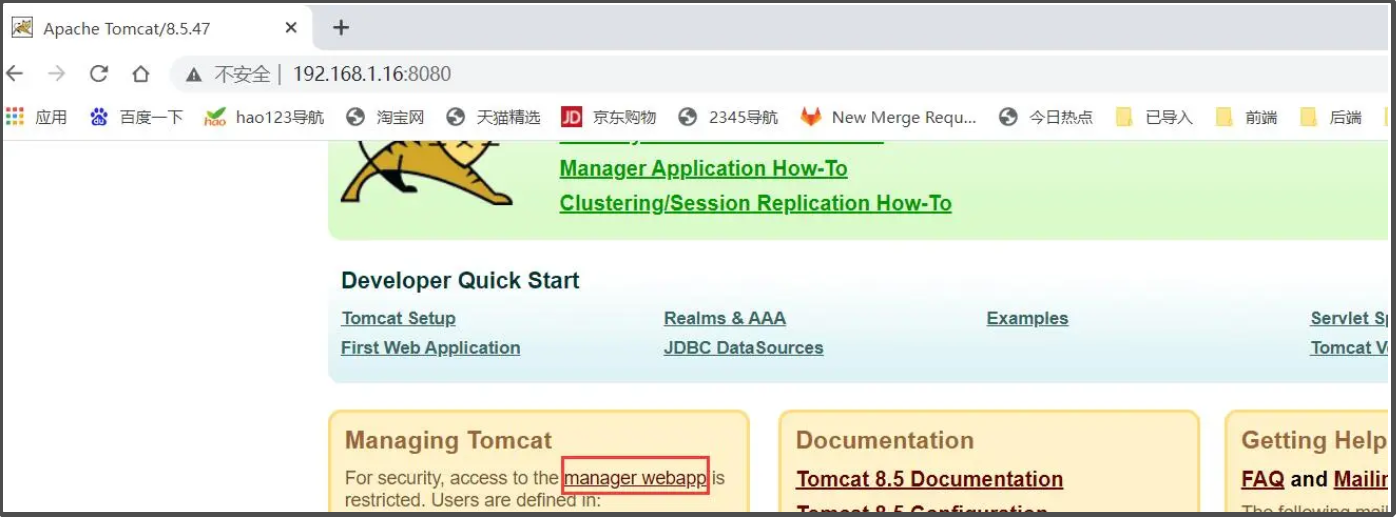The height and width of the screenshot is (518, 1400).
Task: Open the 淘宝网 bookmark
Action: [x=385, y=117]
